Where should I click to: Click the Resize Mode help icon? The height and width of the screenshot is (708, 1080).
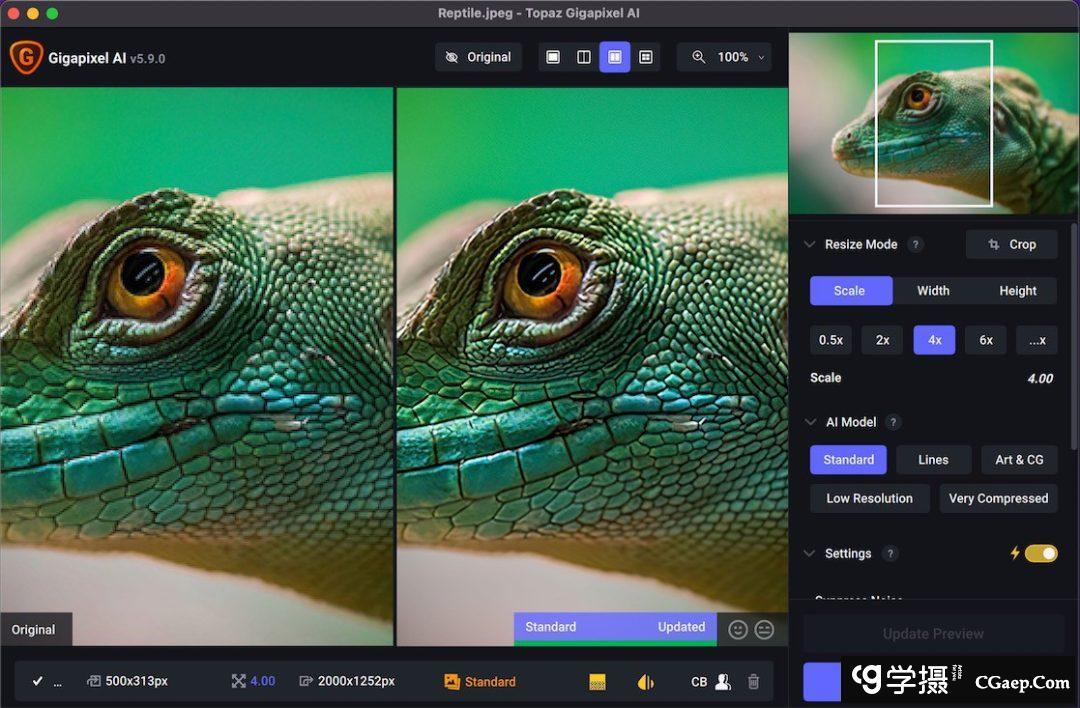click(915, 245)
